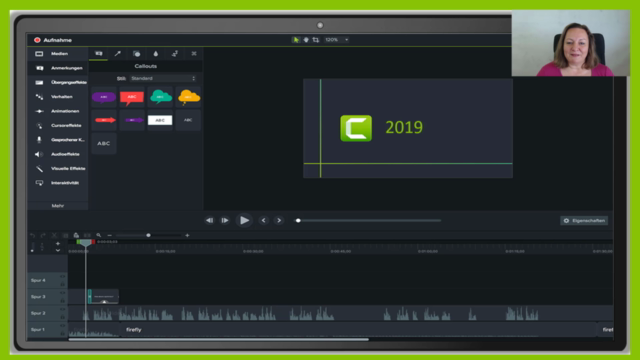Undo the last timeline action
Screen dimensions: 640x360
click(x=33, y=235)
